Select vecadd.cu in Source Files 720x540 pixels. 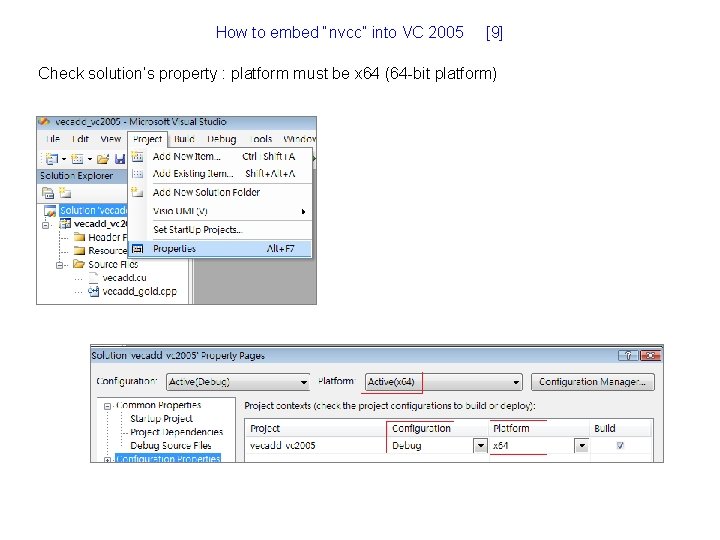(x=124, y=278)
